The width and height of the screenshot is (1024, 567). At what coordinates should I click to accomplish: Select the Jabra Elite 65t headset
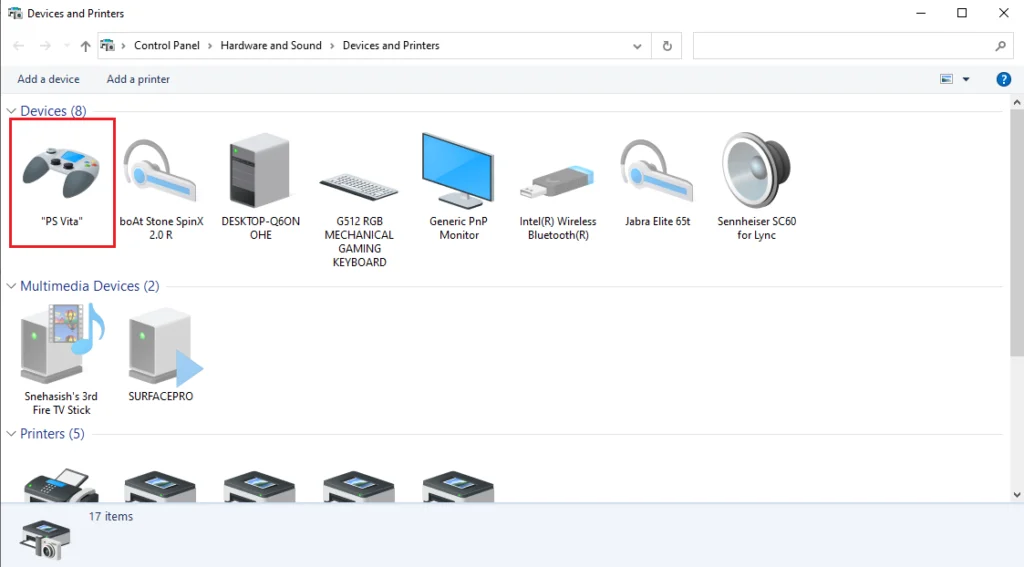click(x=657, y=183)
